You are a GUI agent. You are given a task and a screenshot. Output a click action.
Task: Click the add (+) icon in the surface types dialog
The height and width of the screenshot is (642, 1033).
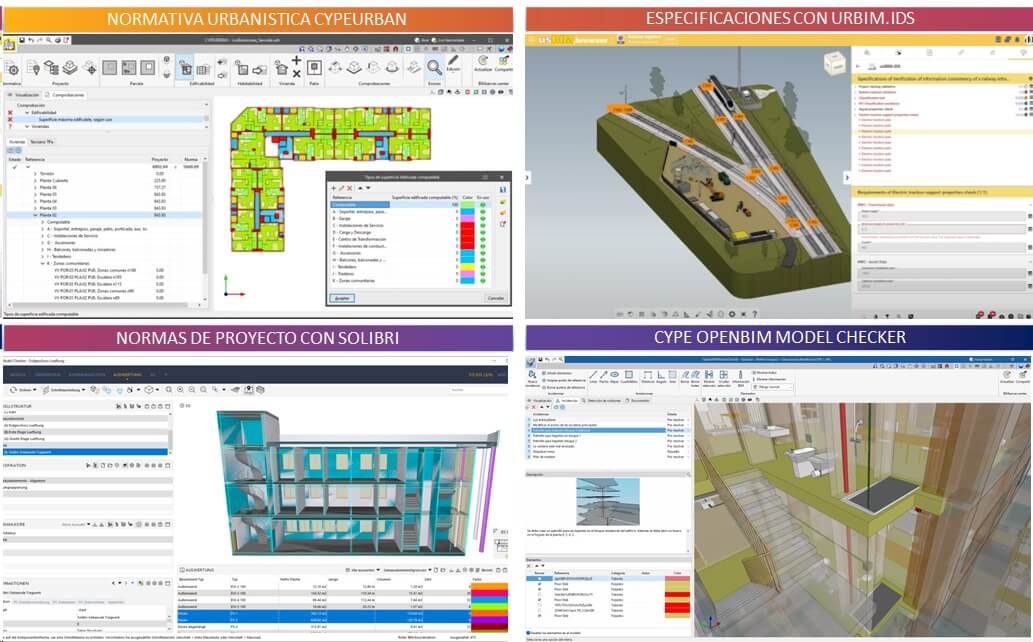pos(333,188)
